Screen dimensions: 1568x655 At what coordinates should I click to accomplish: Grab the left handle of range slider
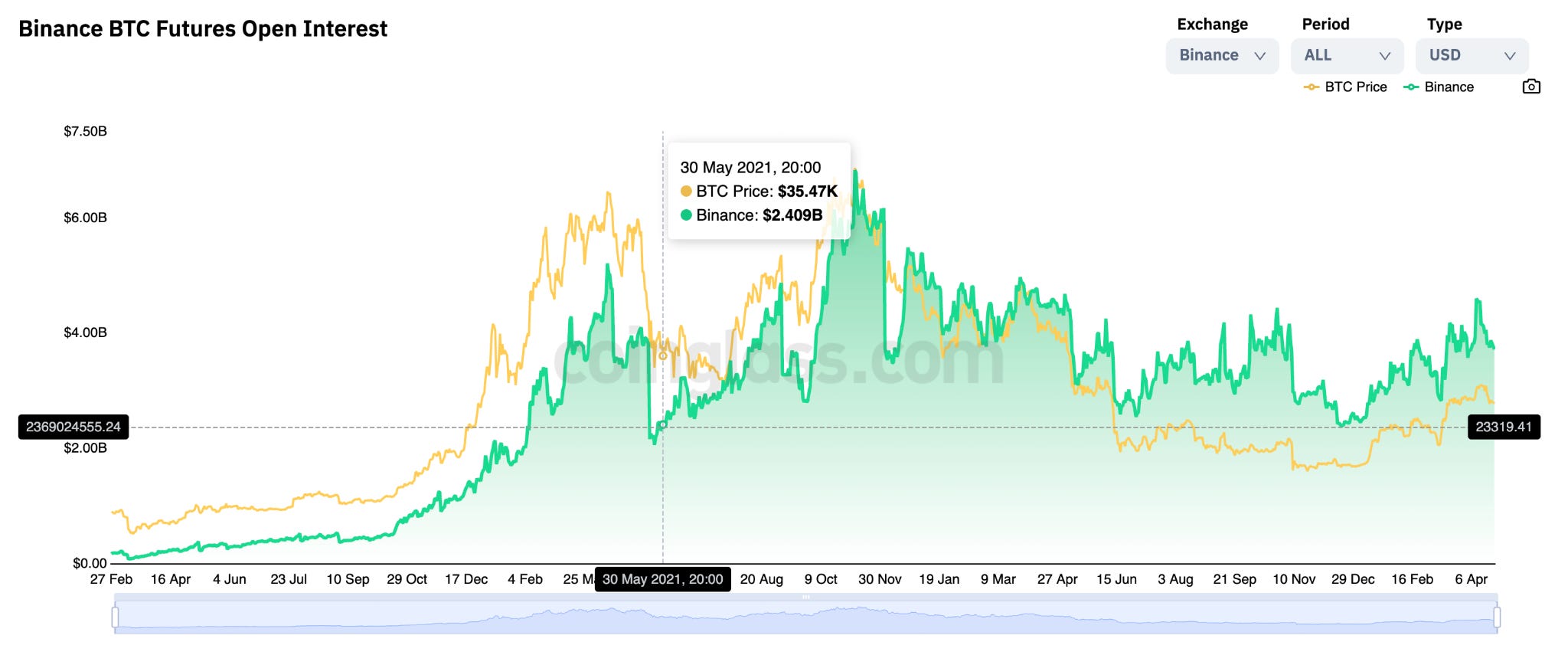click(x=115, y=617)
